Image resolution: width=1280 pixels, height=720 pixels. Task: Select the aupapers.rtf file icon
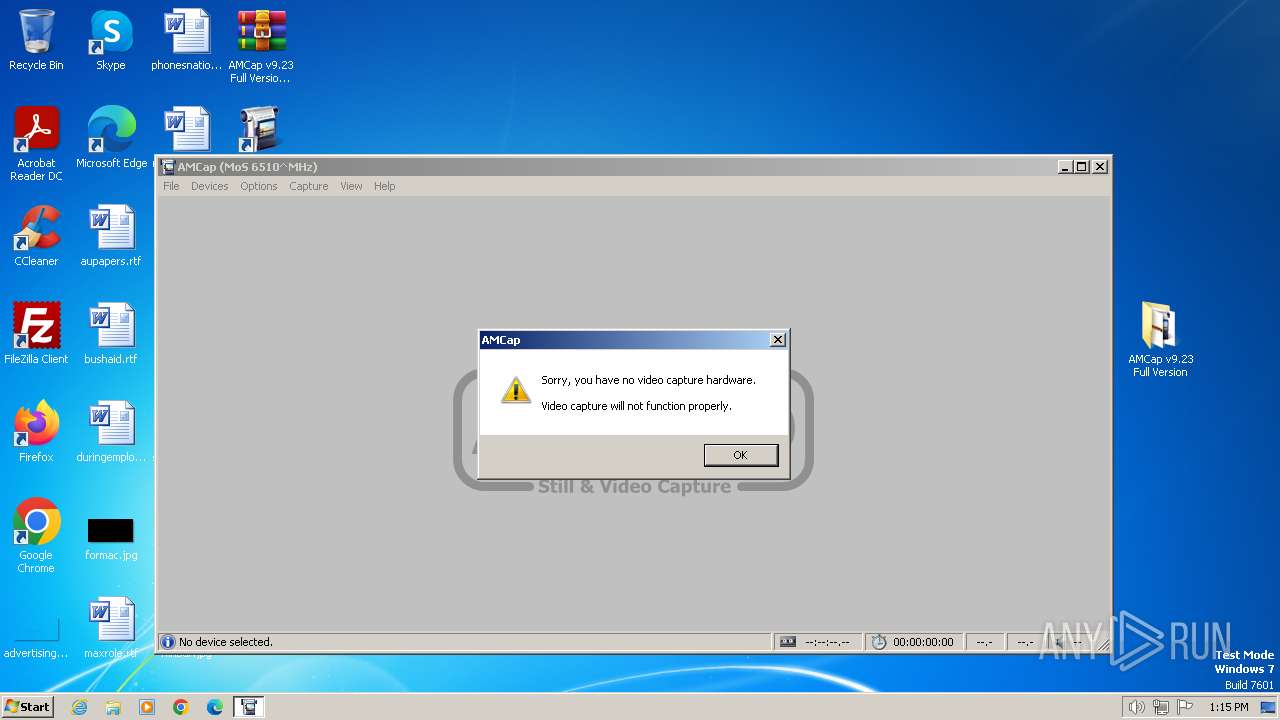[x=111, y=236]
